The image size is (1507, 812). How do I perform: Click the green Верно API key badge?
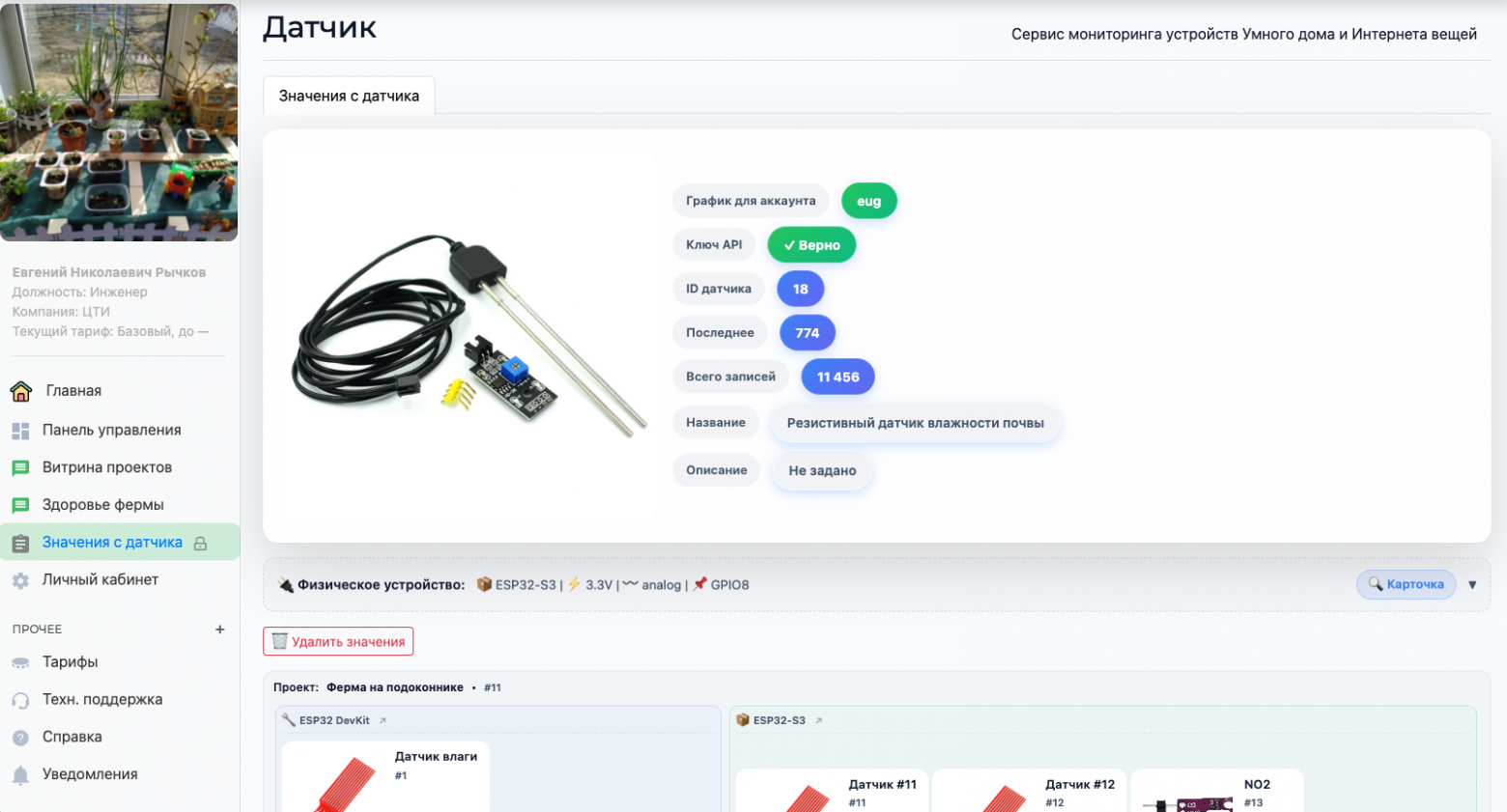click(x=811, y=245)
